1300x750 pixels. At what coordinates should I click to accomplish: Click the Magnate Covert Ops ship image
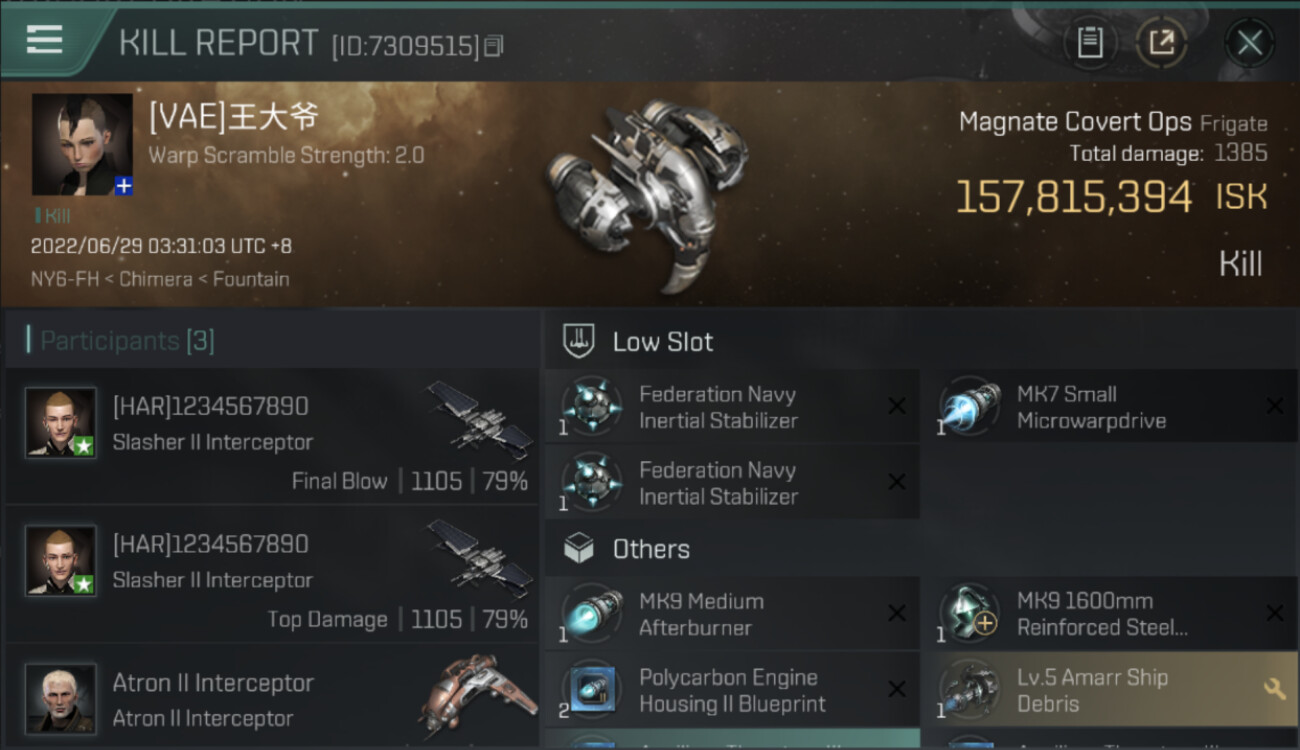click(x=645, y=190)
